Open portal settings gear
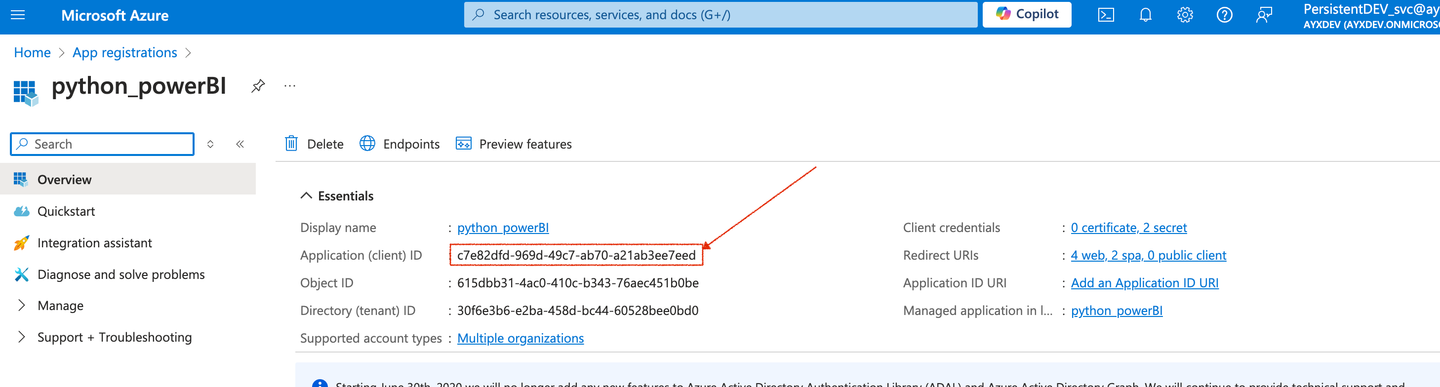 click(1185, 15)
